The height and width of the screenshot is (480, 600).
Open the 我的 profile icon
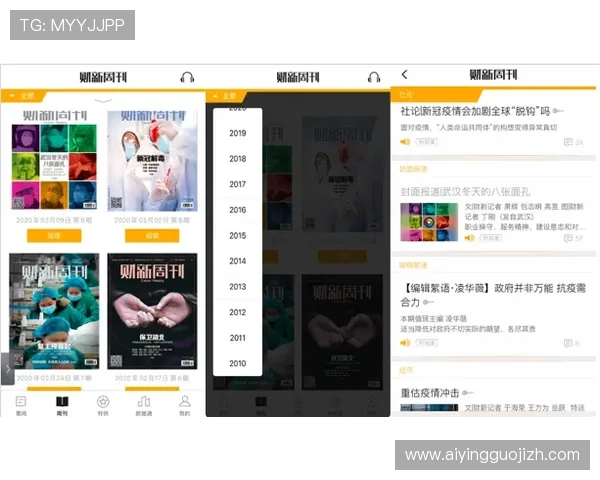[184, 405]
